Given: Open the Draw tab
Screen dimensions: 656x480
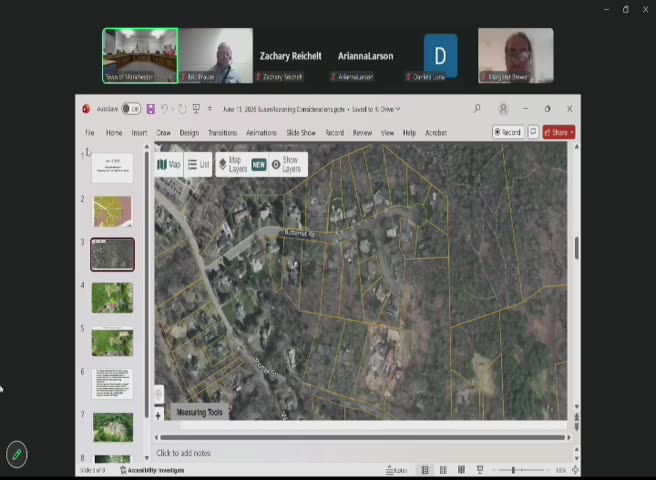Looking at the screenshot, I should (x=163, y=133).
